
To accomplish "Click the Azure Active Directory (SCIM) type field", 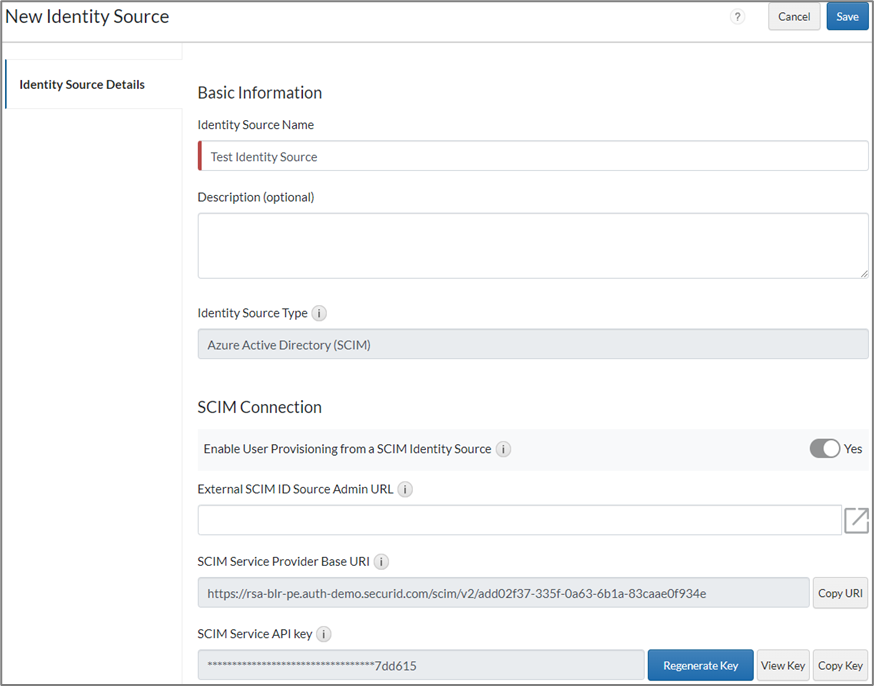I will (532, 345).
